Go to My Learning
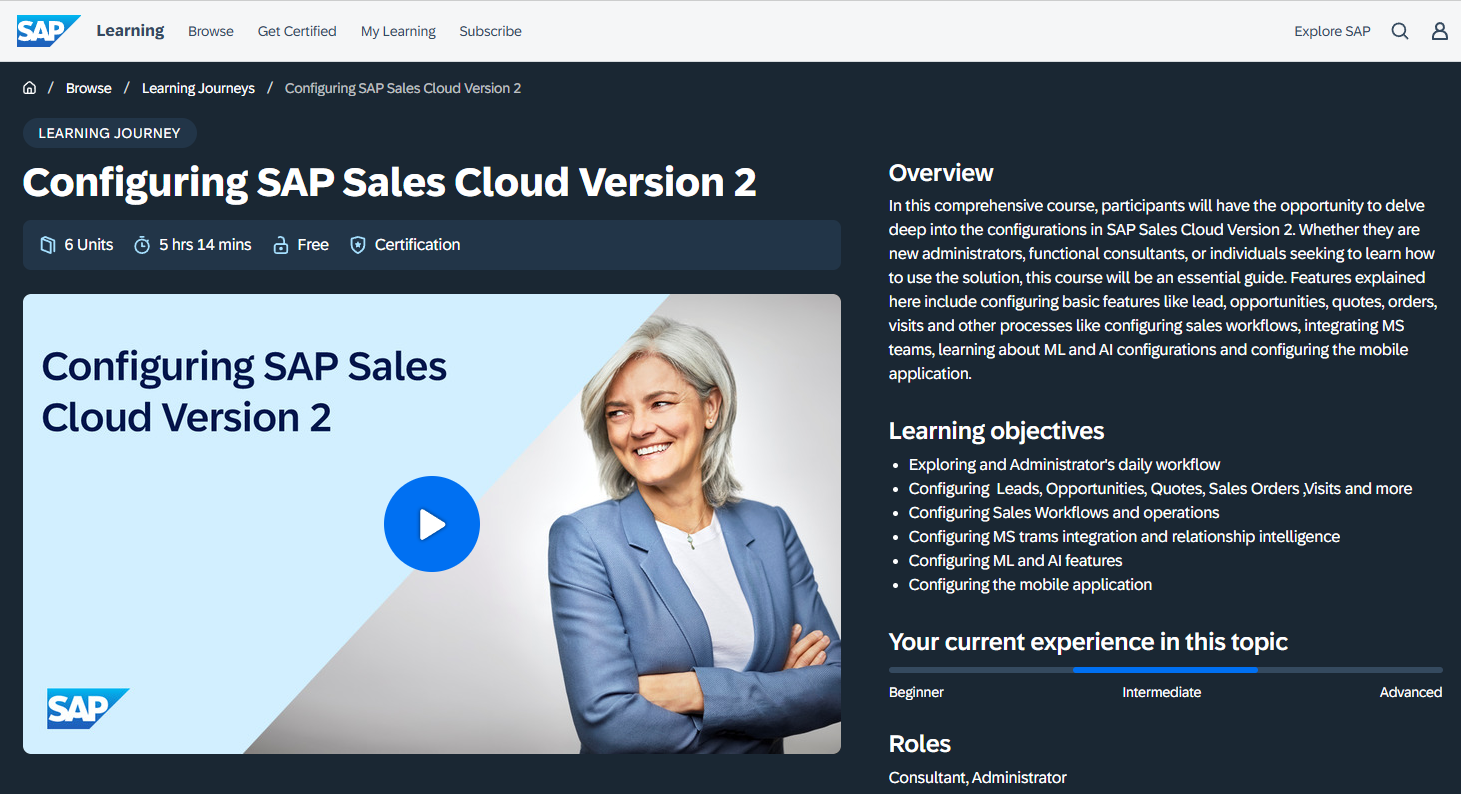 (398, 31)
